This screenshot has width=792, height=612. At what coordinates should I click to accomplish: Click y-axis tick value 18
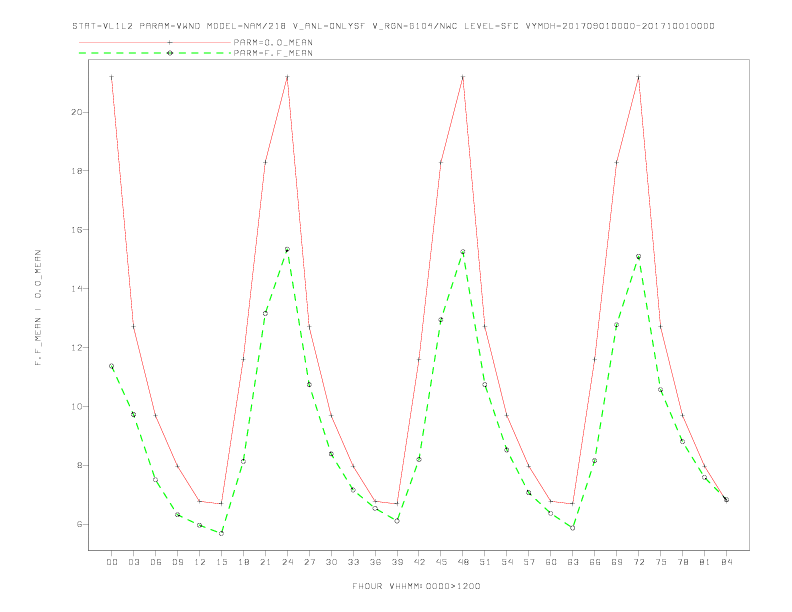point(77,171)
